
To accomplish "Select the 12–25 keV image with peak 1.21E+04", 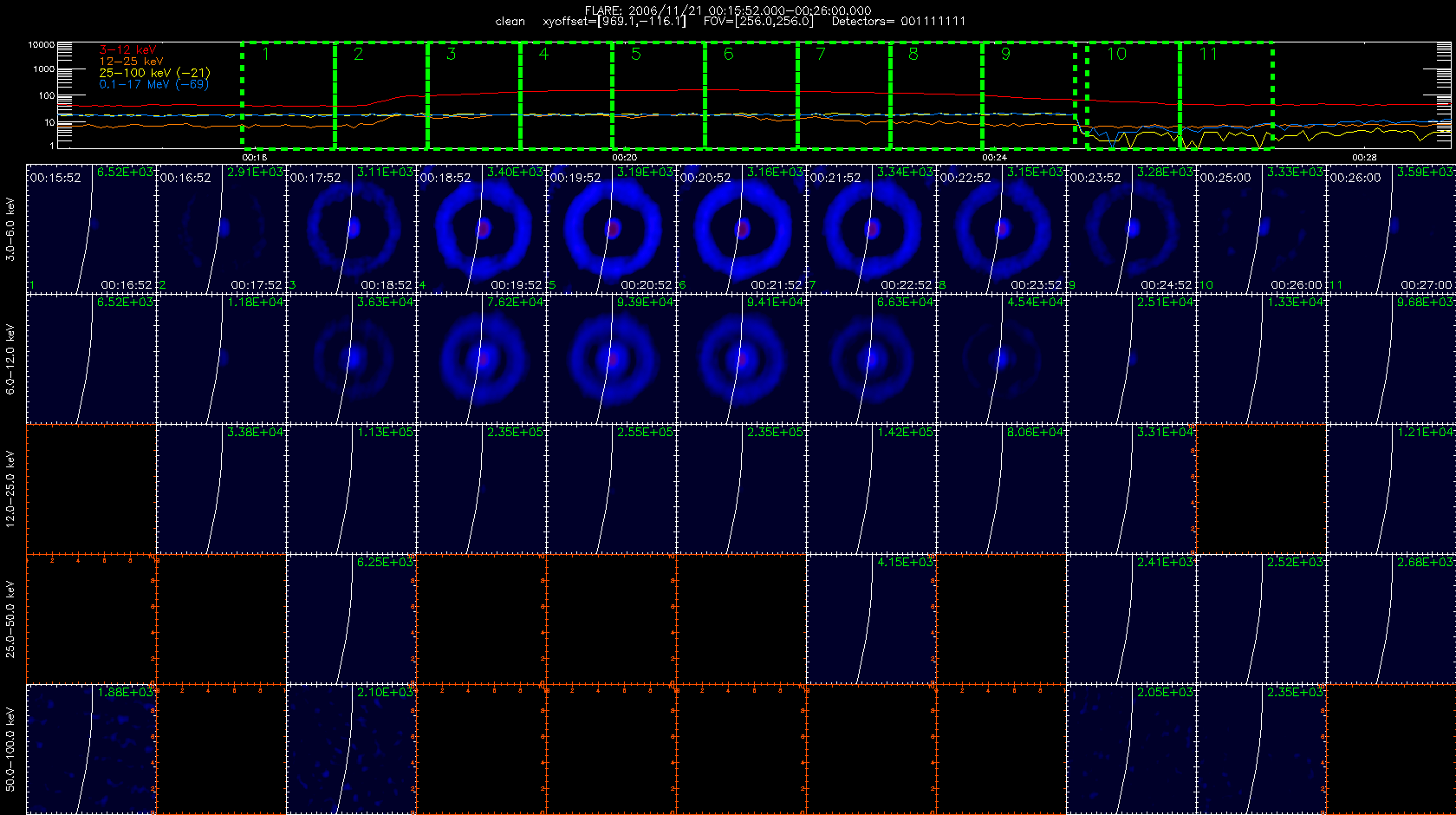I will click(x=1391, y=489).
